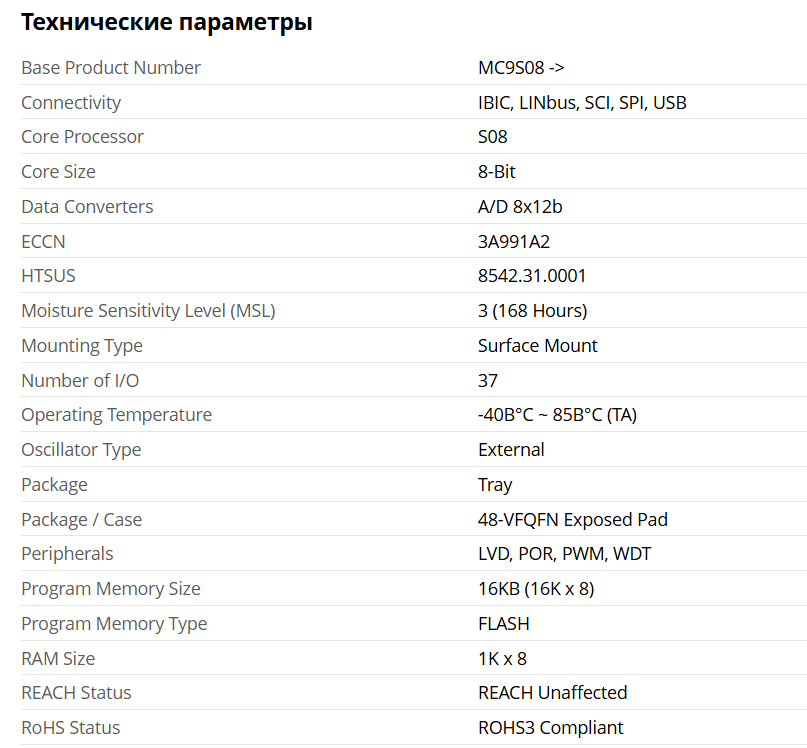Screen dimensions: 807x748
Task: Select the Surface Mount mounting type value
Action: tap(538, 346)
